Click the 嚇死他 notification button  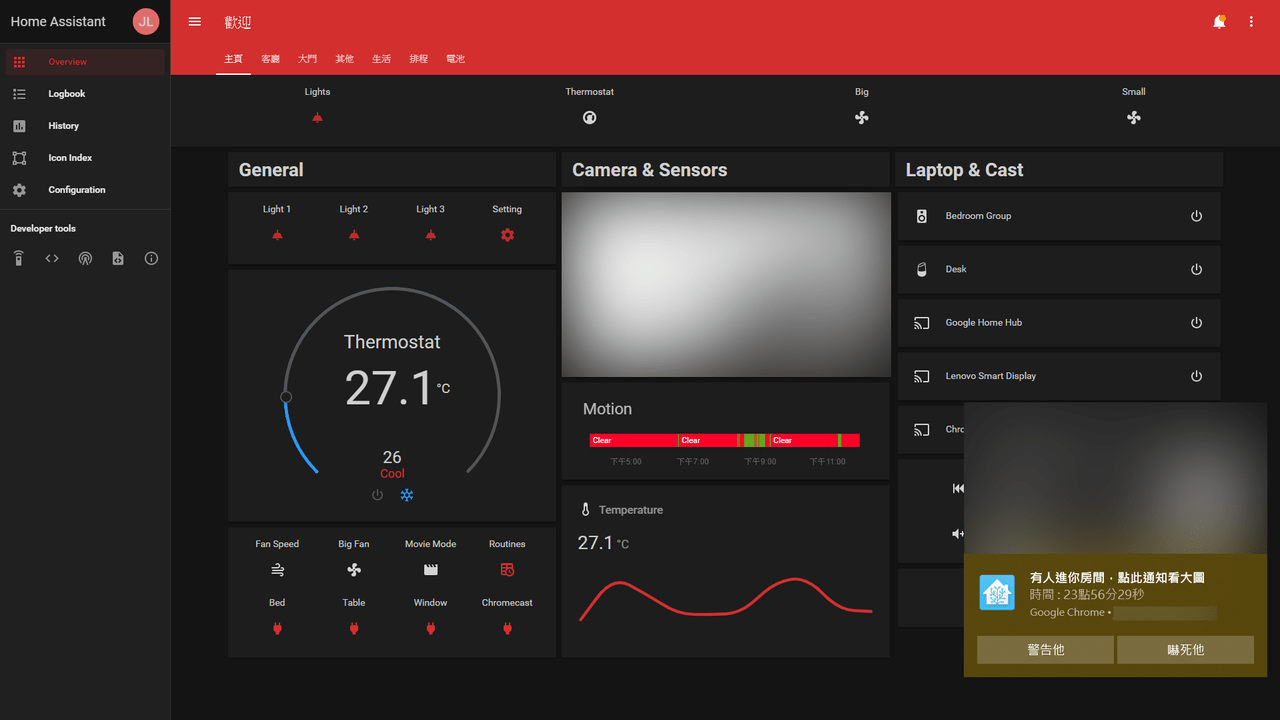coord(1185,650)
